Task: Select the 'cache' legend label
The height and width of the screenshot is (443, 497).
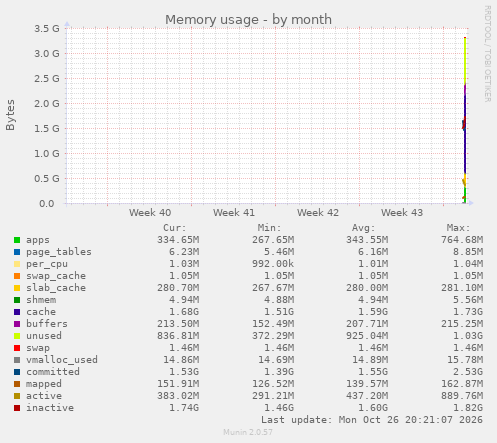Action: point(41,312)
